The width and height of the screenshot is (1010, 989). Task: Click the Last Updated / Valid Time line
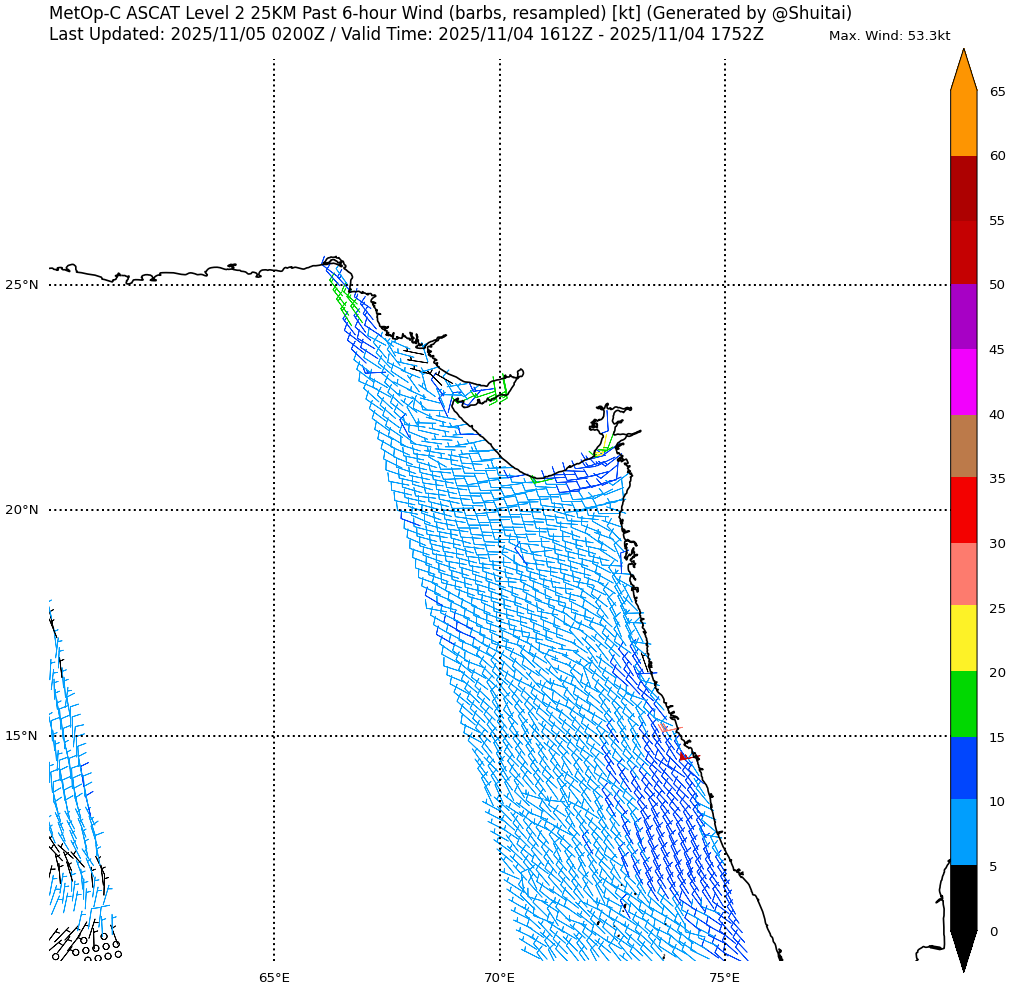point(406,34)
